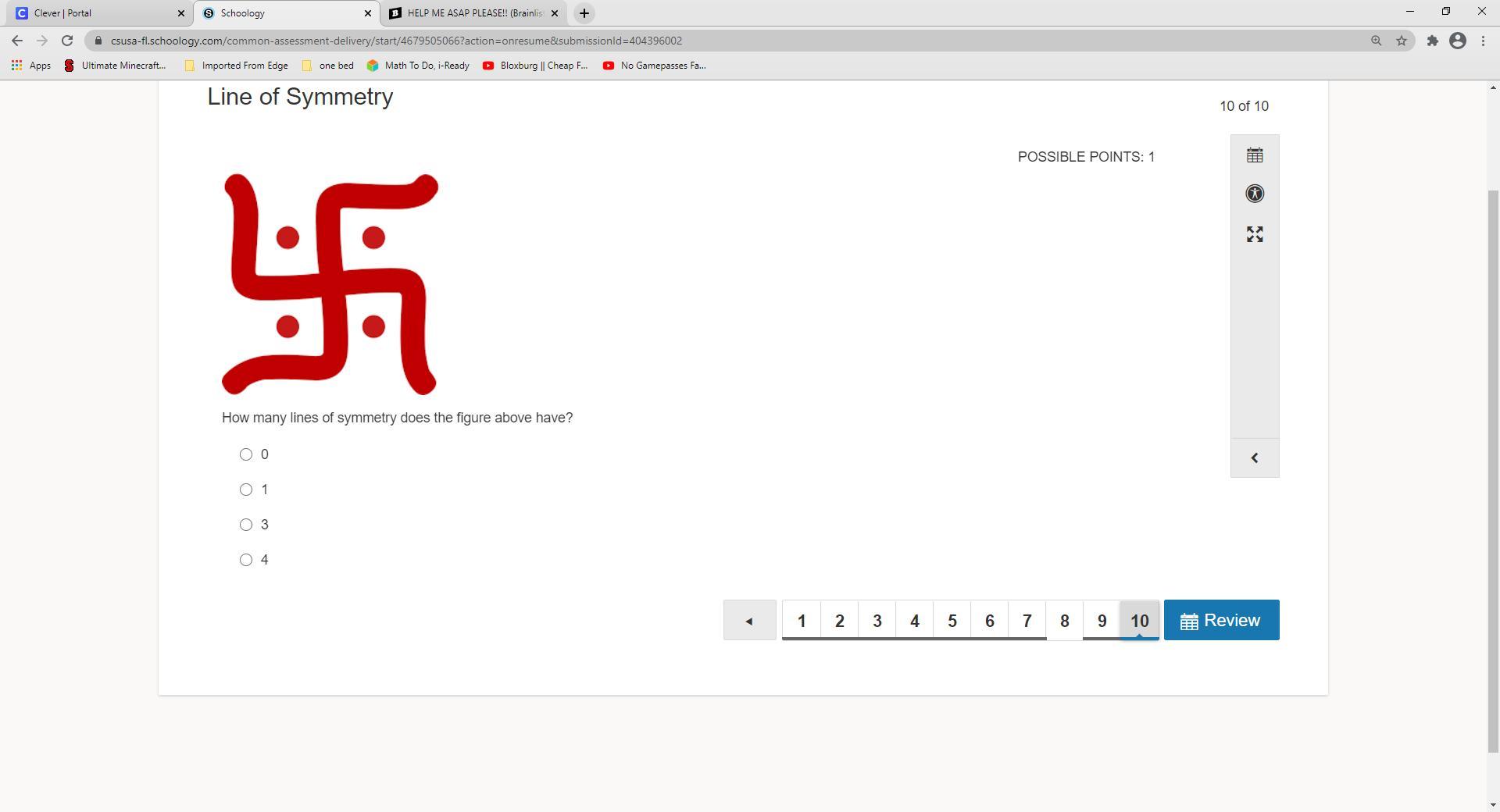The image size is (1500, 812).
Task: Toggle fullscreen mode icon
Action: point(1255,234)
